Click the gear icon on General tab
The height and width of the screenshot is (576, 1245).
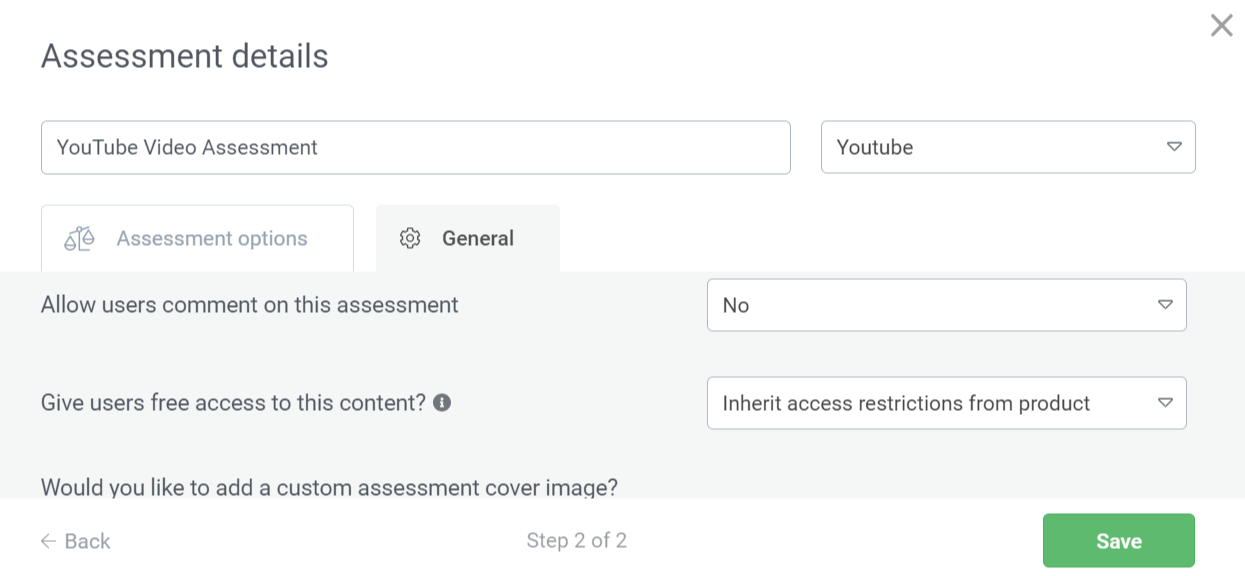[x=410, y=239]
